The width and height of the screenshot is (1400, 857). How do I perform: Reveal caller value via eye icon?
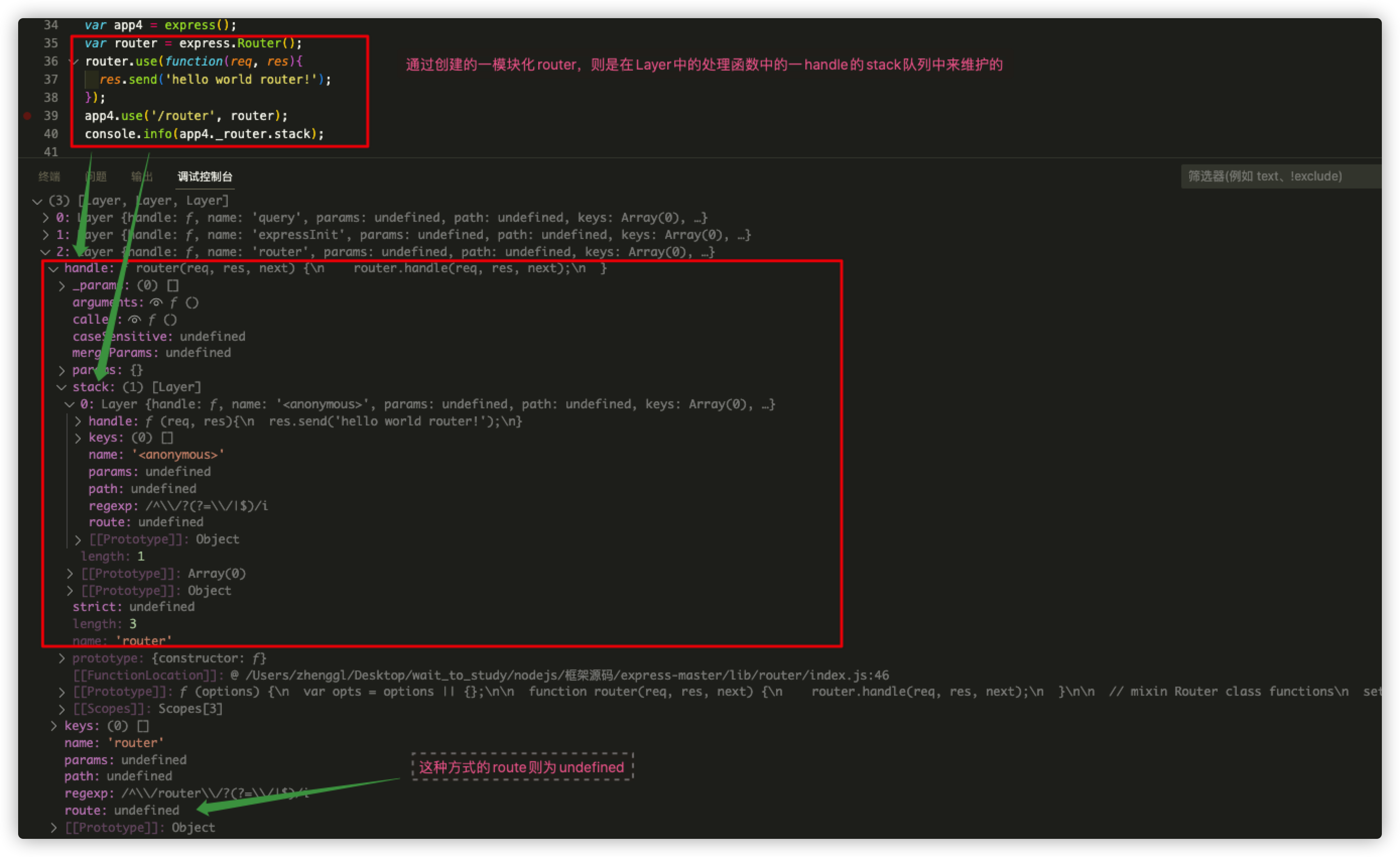[x=134, y=320]
